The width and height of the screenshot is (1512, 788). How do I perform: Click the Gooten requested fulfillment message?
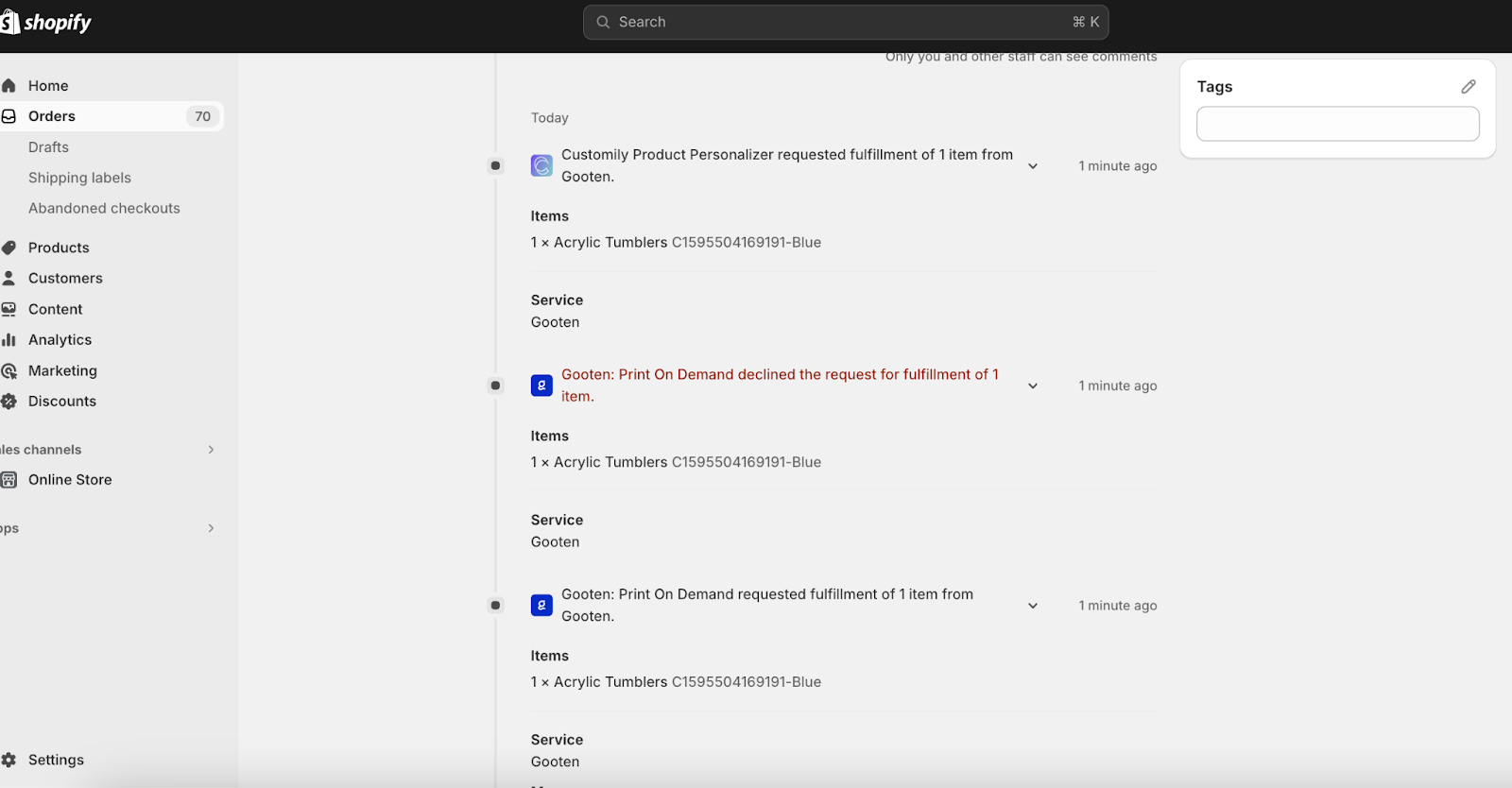click(767, 606)
